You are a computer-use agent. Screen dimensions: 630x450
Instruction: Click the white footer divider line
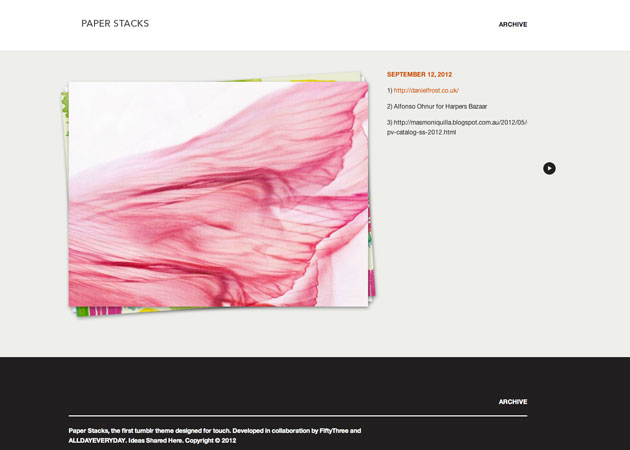297,415
